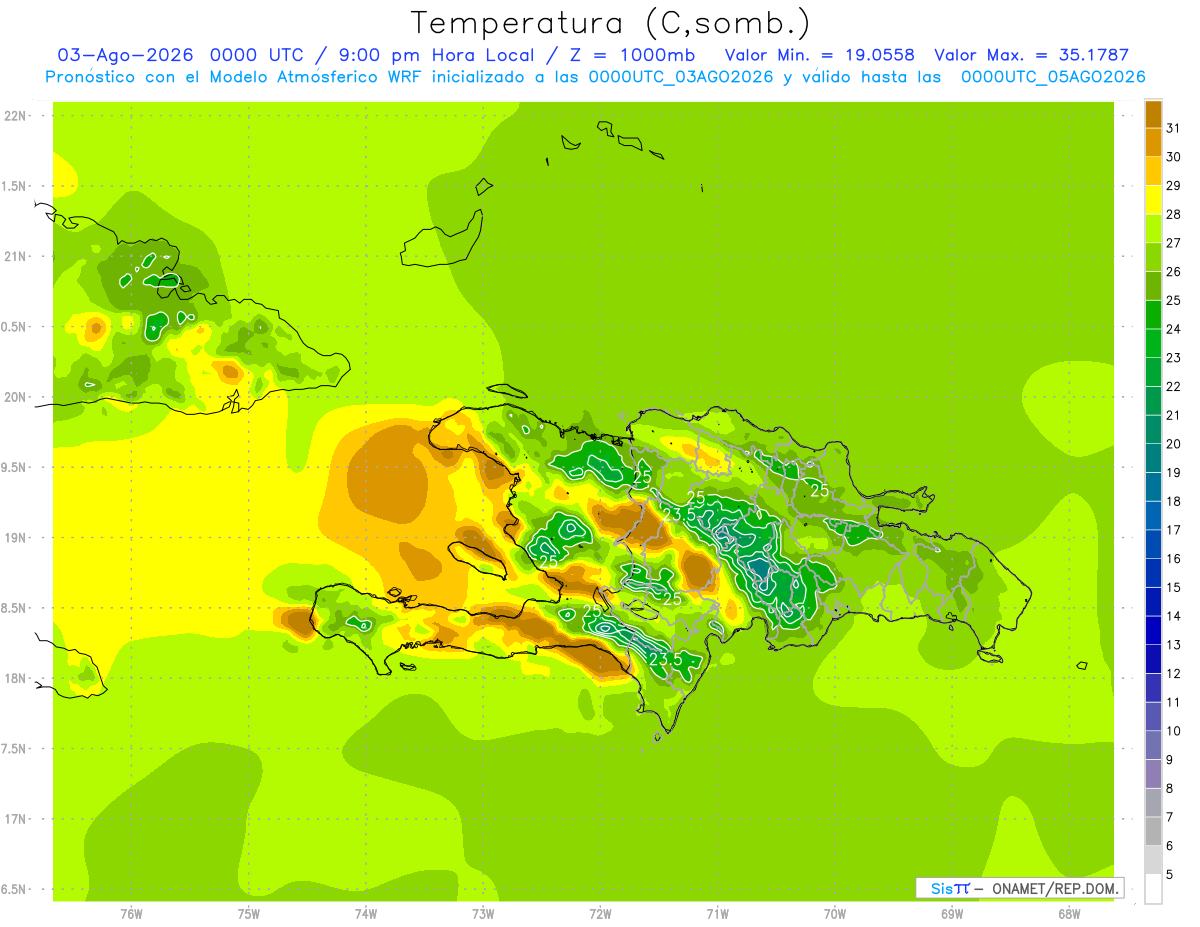
Task: Click the '73W' longitude label
Action: [483, 914]
